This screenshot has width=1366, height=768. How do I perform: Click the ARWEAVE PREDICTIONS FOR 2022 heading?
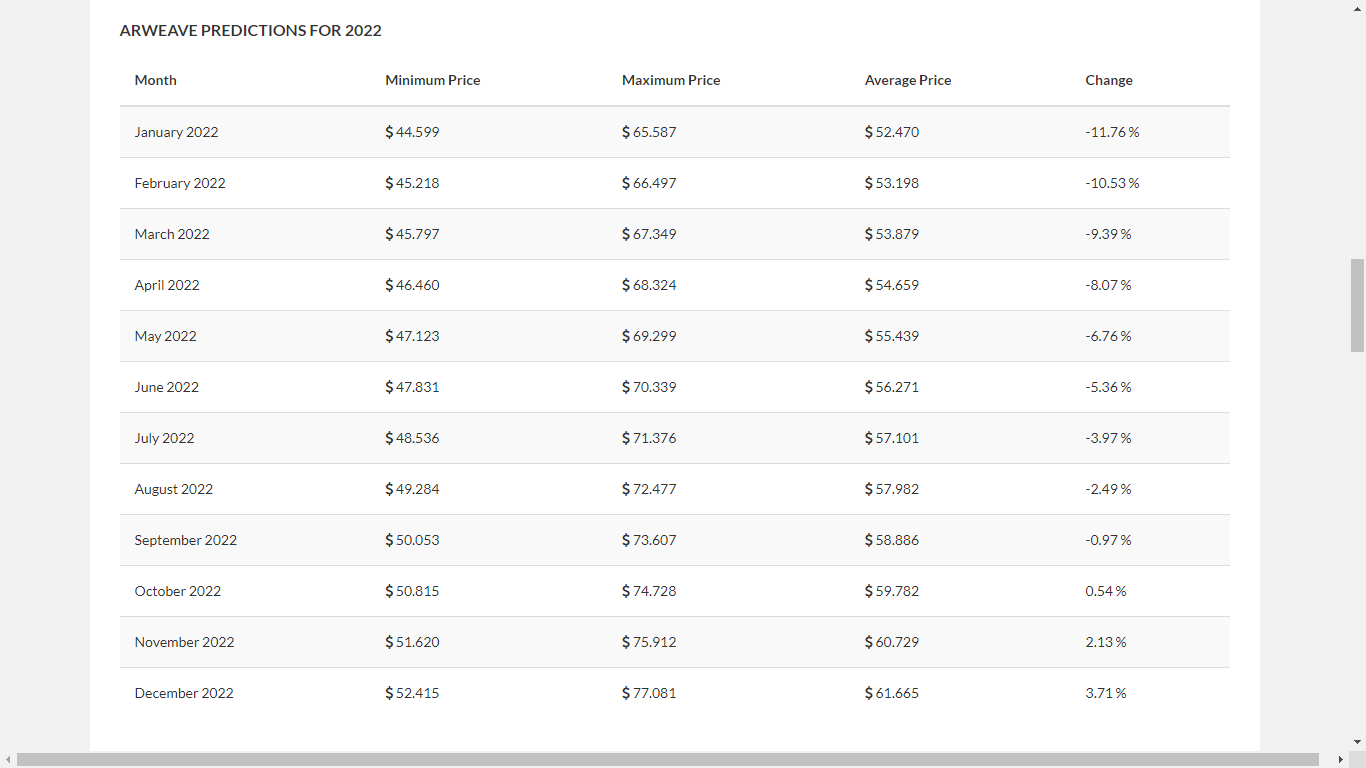[250, 30]
